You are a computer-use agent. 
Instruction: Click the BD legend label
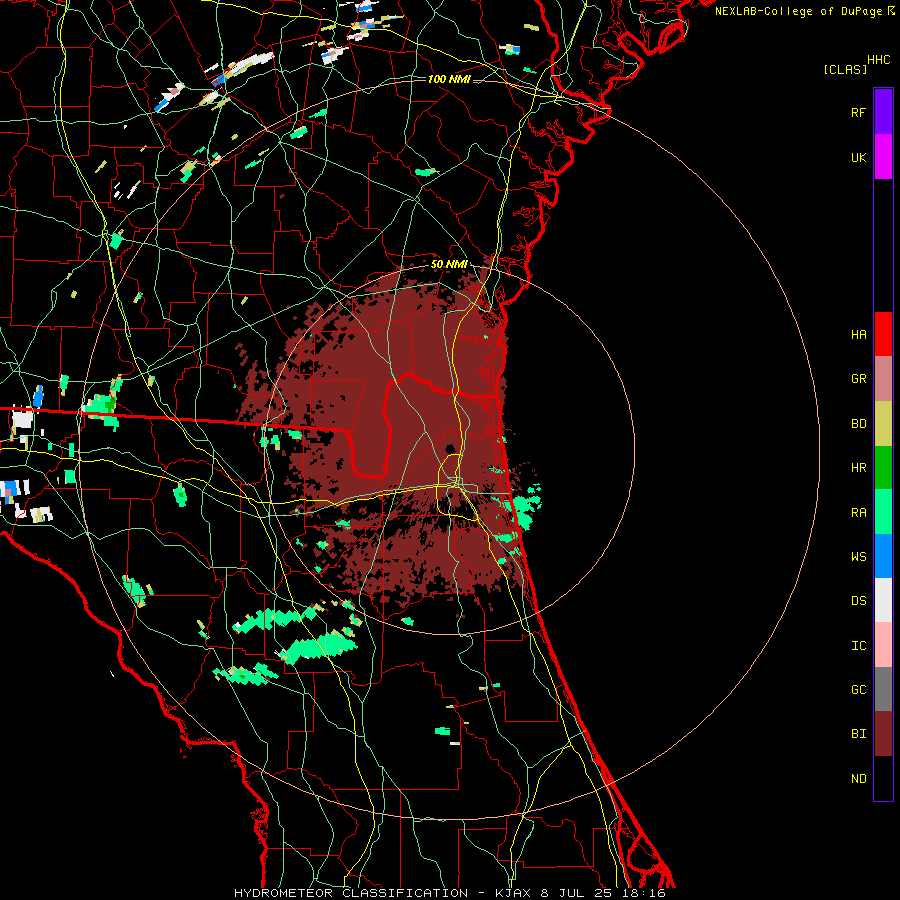859,424
